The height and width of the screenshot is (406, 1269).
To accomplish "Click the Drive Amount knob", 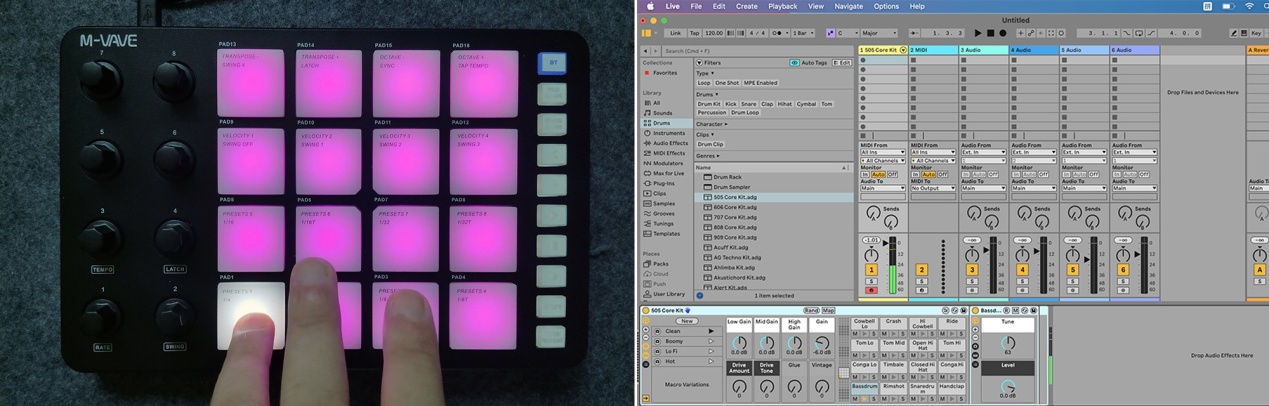I will pos(738,386).
